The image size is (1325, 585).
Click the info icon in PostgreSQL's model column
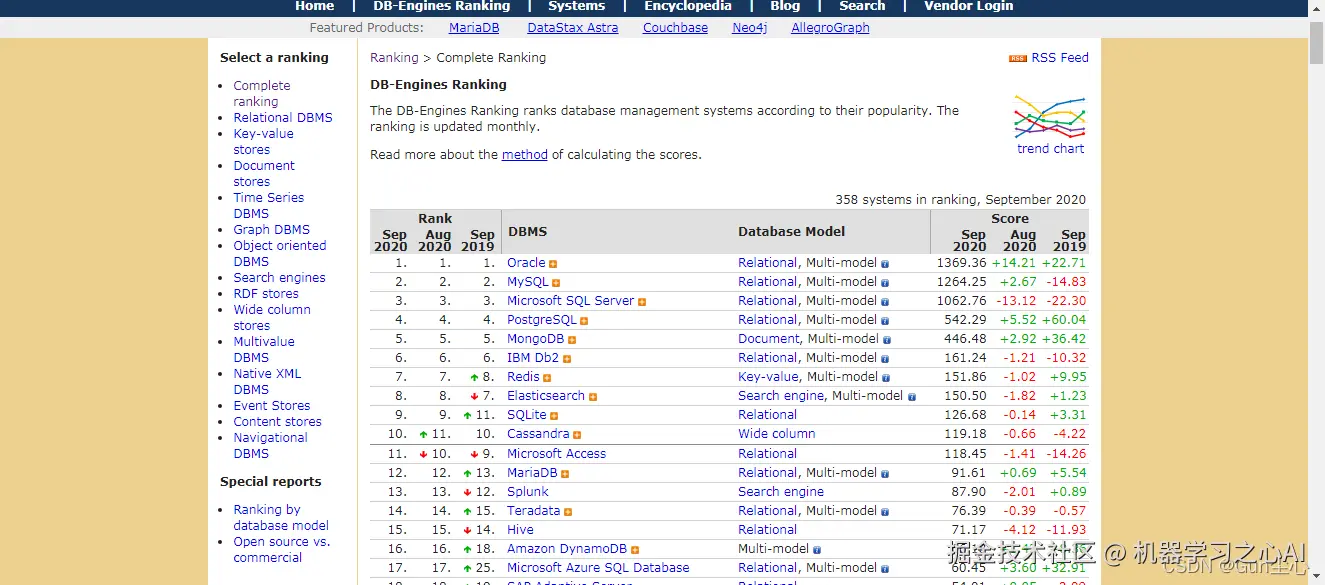click(885, 321)
